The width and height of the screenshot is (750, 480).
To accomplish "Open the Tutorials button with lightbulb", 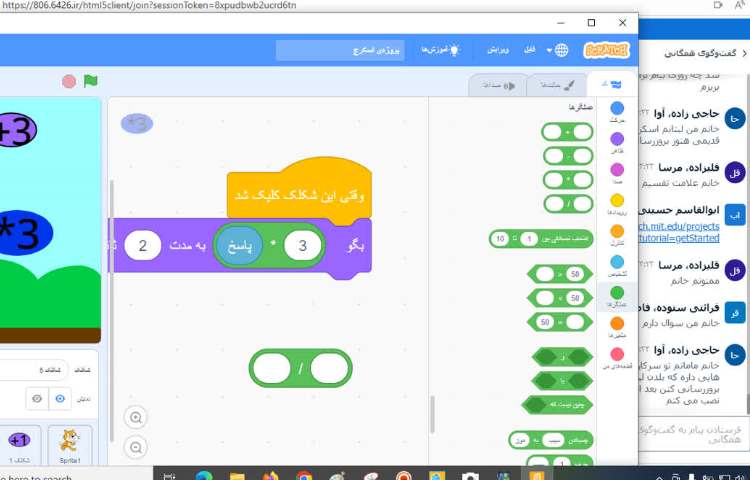I will (x=439, y=50).
